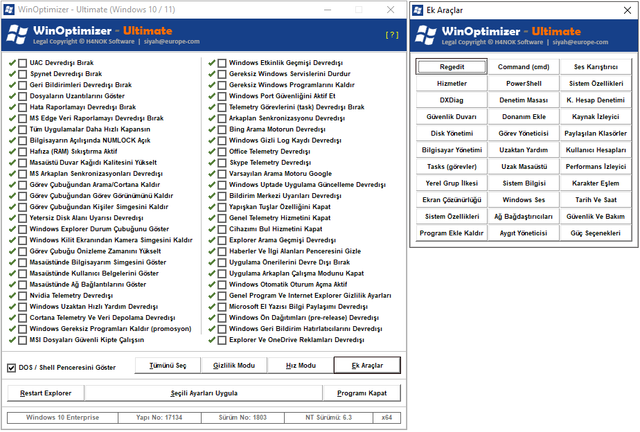
Task: Click the Ek Araçlar window title icon
Action: pyautogui.click(x=418, y=10)
